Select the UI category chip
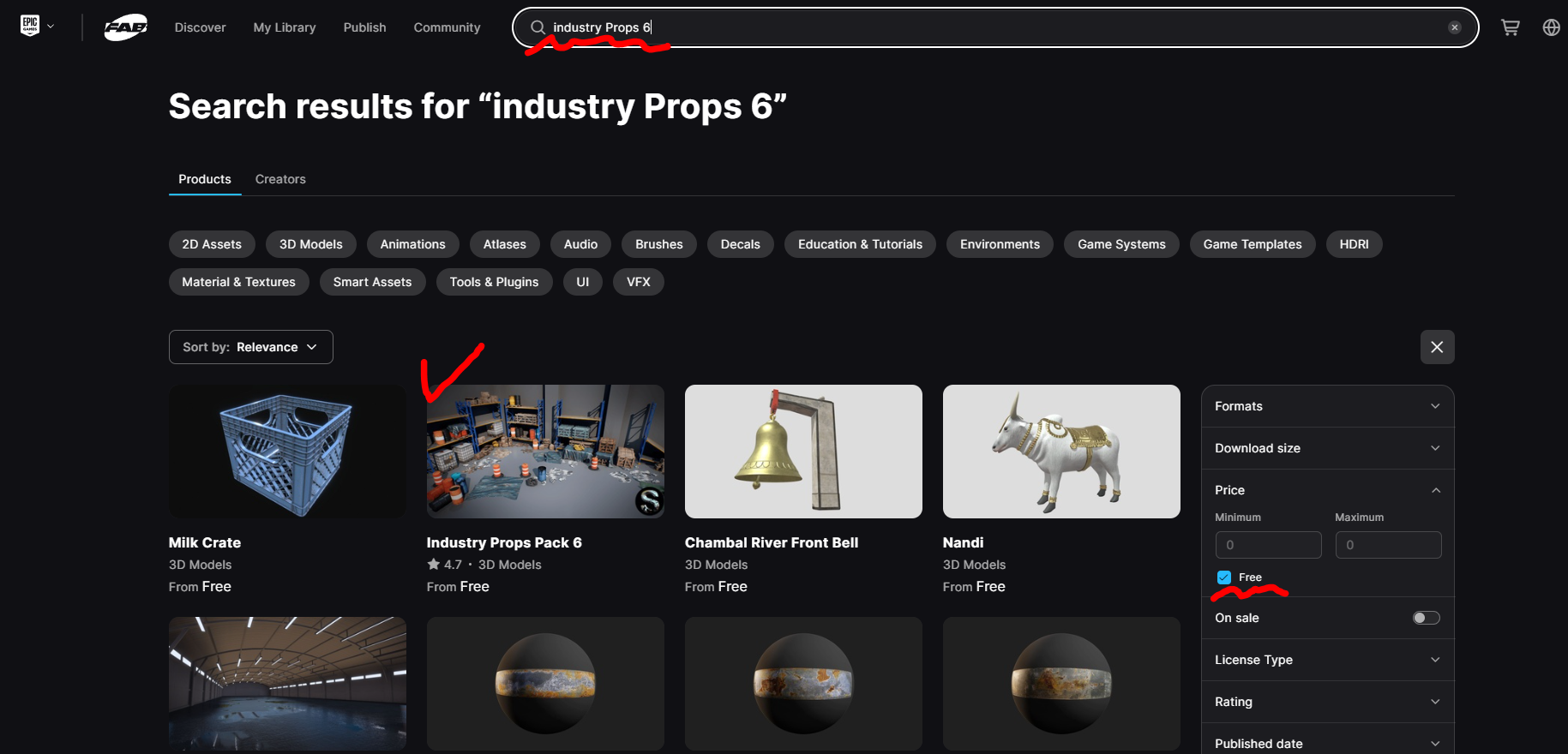This screenshot has height=754, width=1568. click(583, 282)
